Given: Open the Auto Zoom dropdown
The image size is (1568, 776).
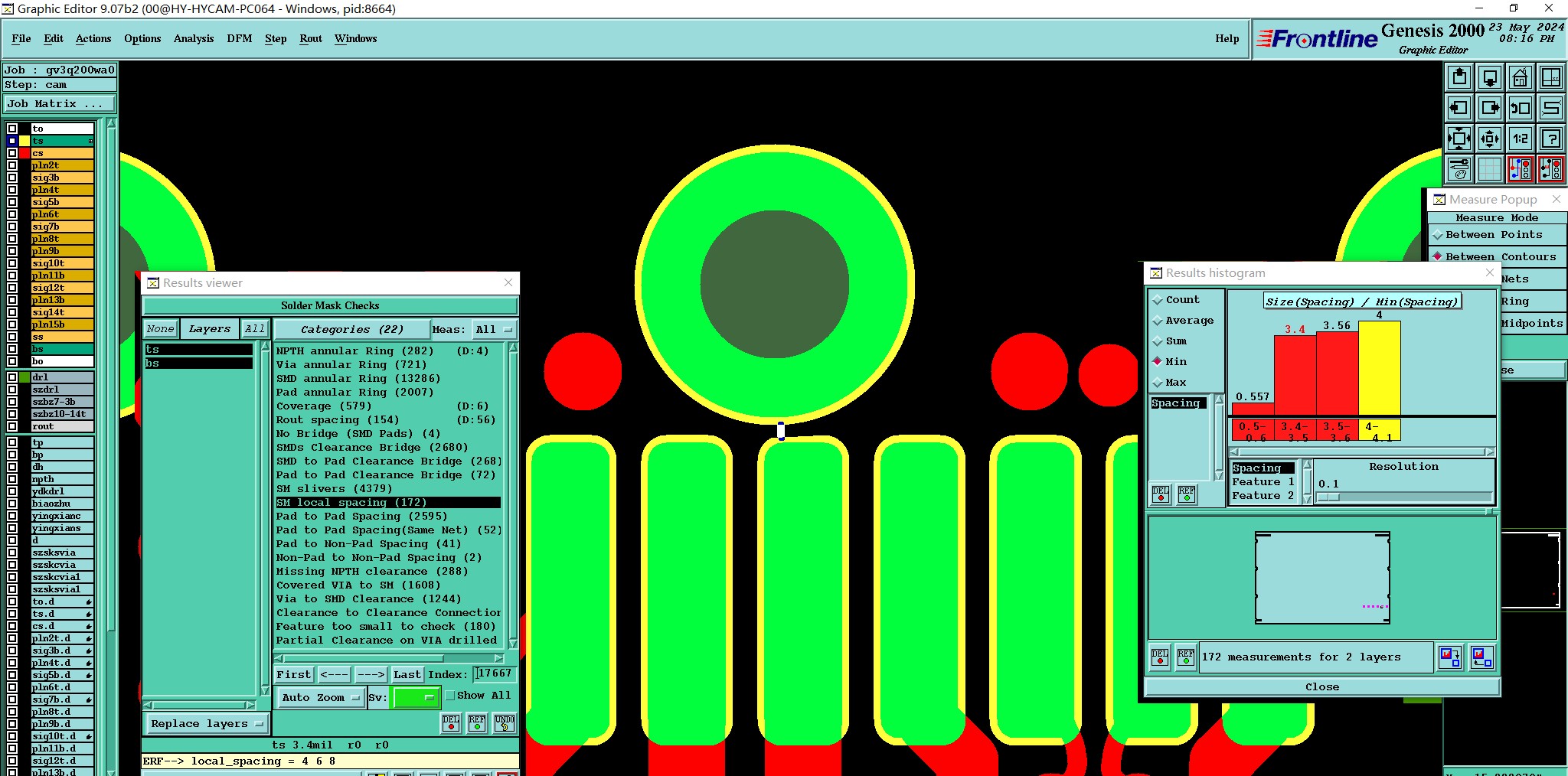Looking at the screenshot, I should tap(320, 697).
